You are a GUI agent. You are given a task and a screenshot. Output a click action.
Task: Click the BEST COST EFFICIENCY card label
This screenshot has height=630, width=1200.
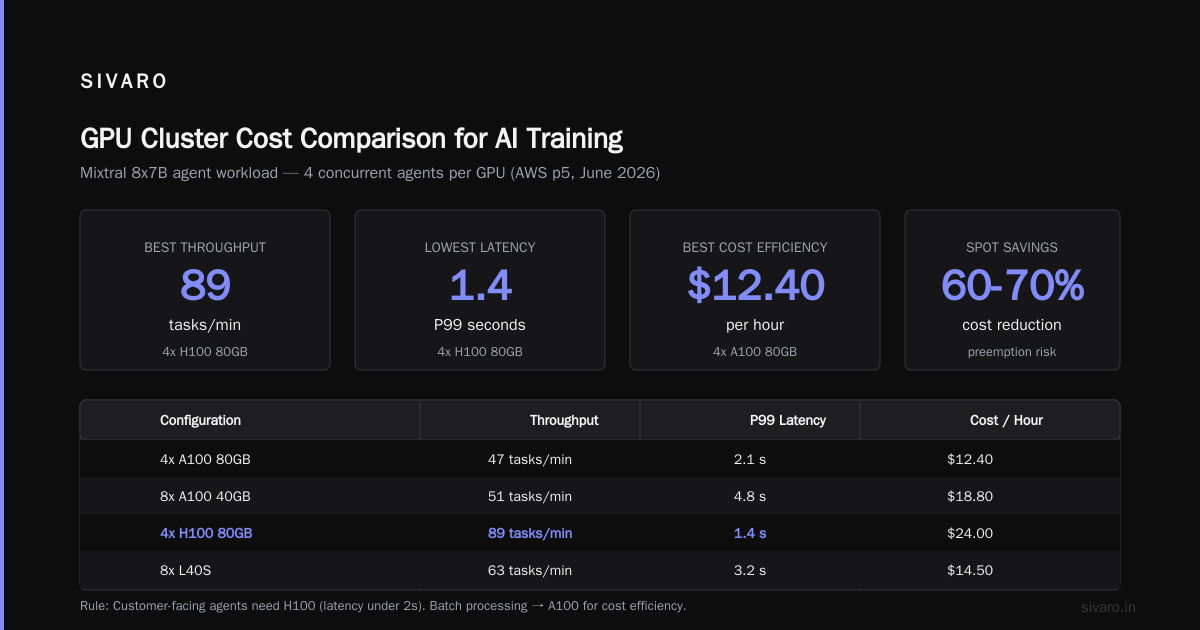tap(755, 247)
